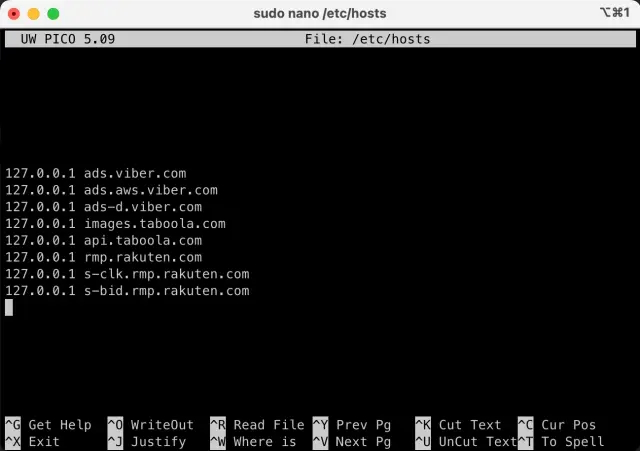Click the ^O WriteOut shortcut
The height and width of the screenshot is (451, 640).
point(151,425)
